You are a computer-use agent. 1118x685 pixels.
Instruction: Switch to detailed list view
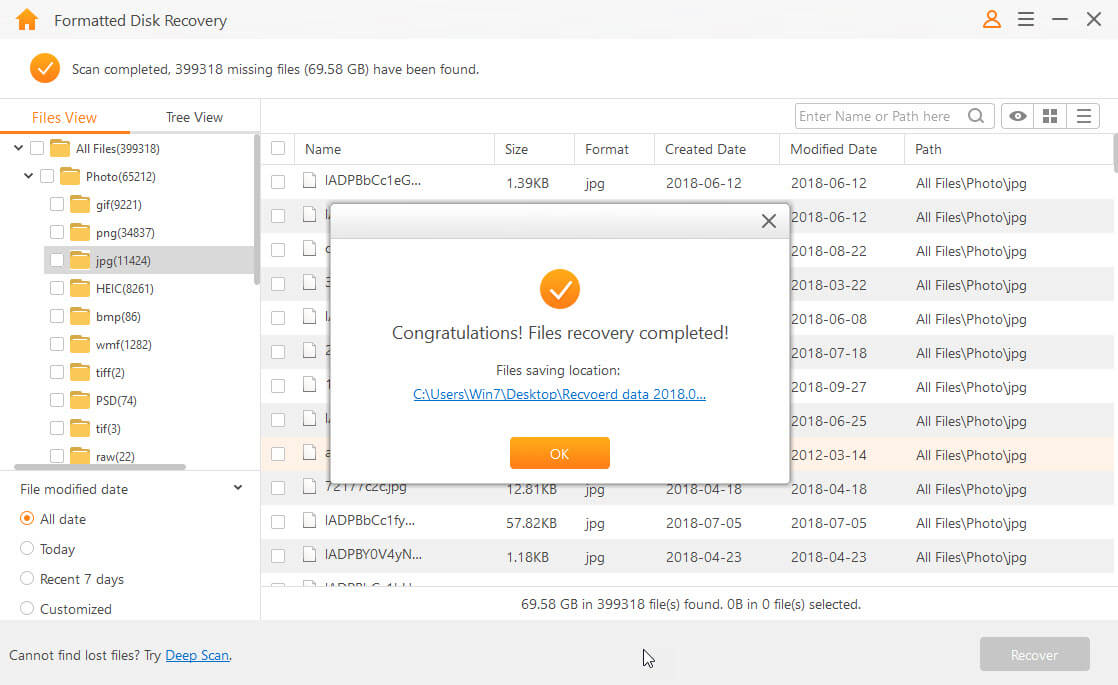[1083, 116]
